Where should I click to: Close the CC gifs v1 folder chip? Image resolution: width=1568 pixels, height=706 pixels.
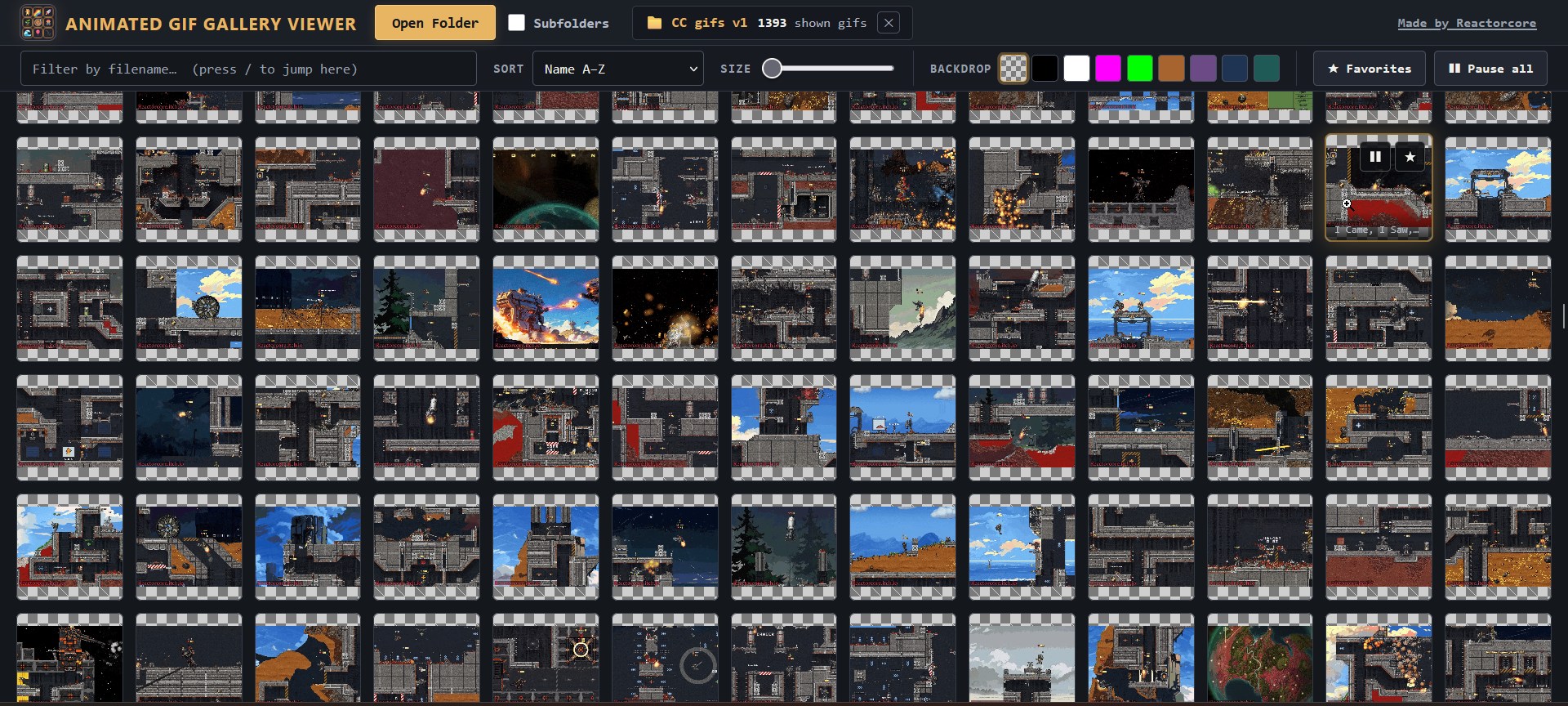pos(889,23)
